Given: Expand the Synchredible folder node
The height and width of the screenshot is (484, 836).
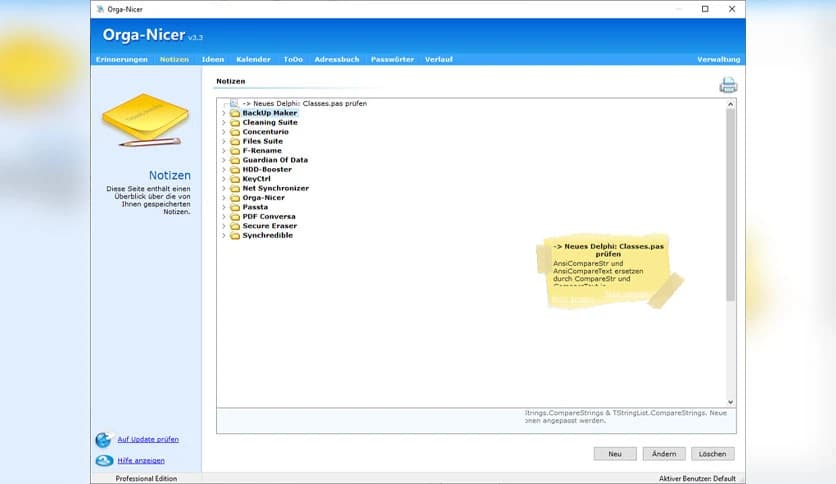Looking at the screenshot, I should 224,236.
